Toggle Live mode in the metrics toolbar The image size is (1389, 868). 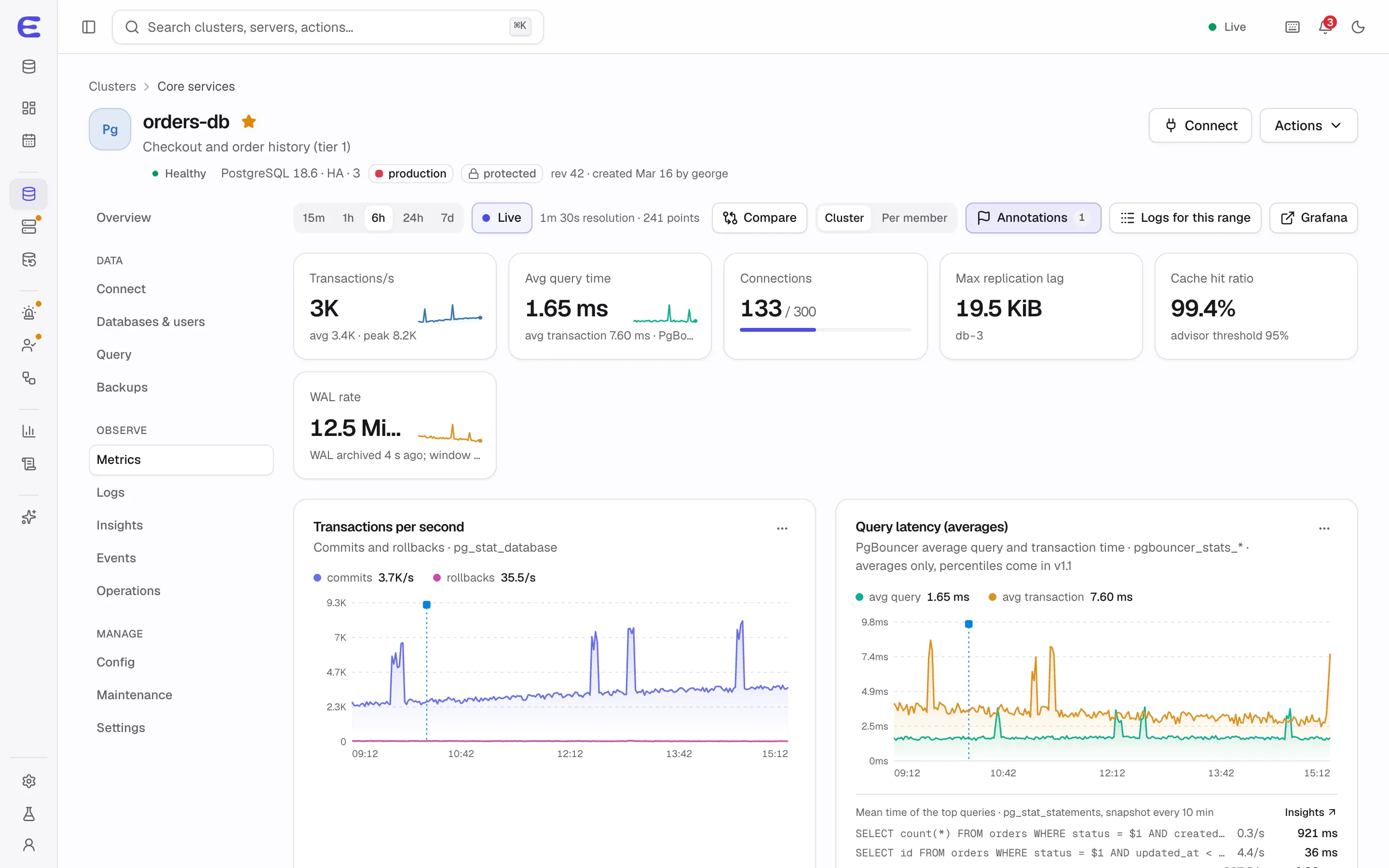coord(502,217)
